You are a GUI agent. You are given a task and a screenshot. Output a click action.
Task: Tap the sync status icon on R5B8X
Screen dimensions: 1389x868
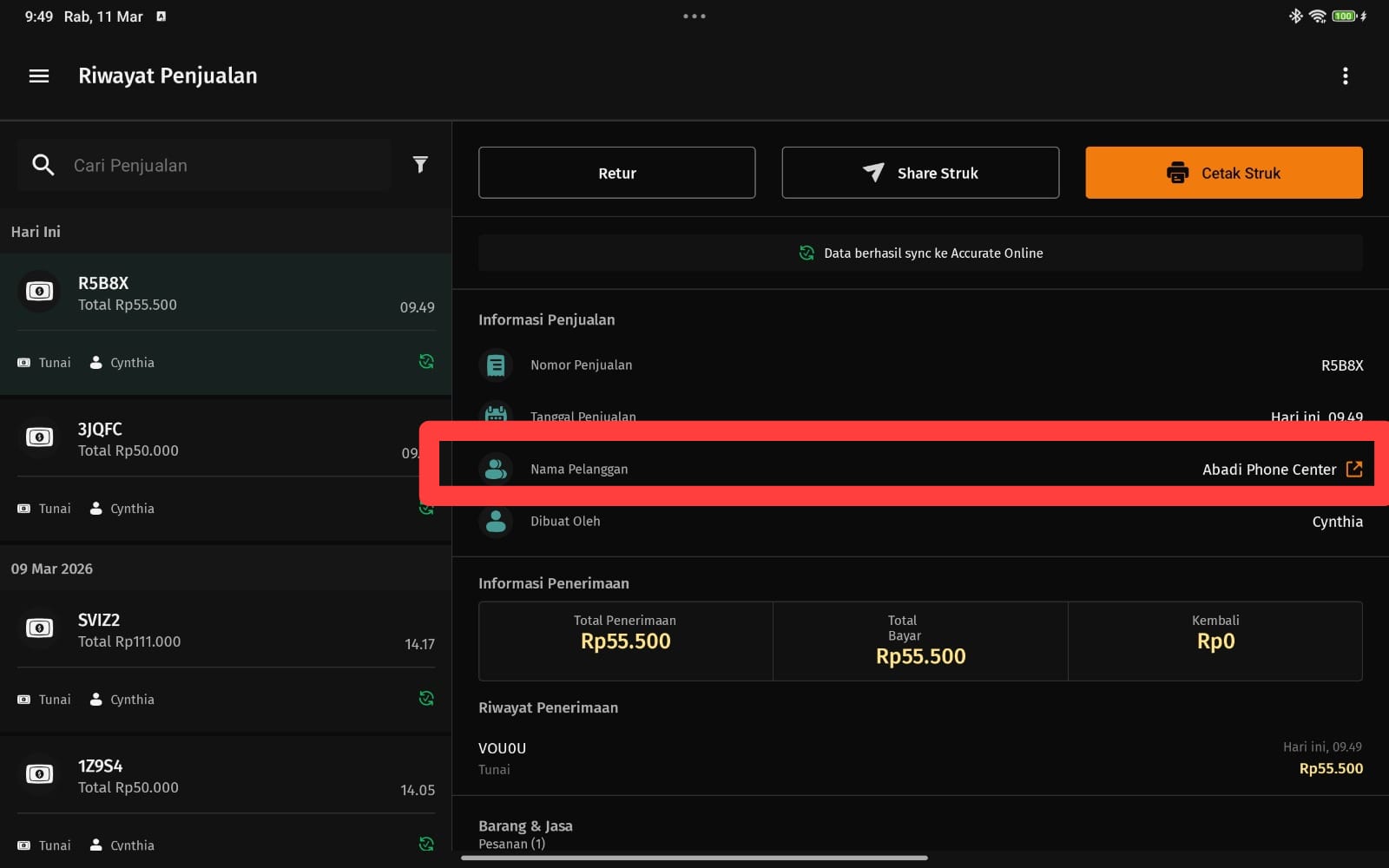(x=426, y=362)
